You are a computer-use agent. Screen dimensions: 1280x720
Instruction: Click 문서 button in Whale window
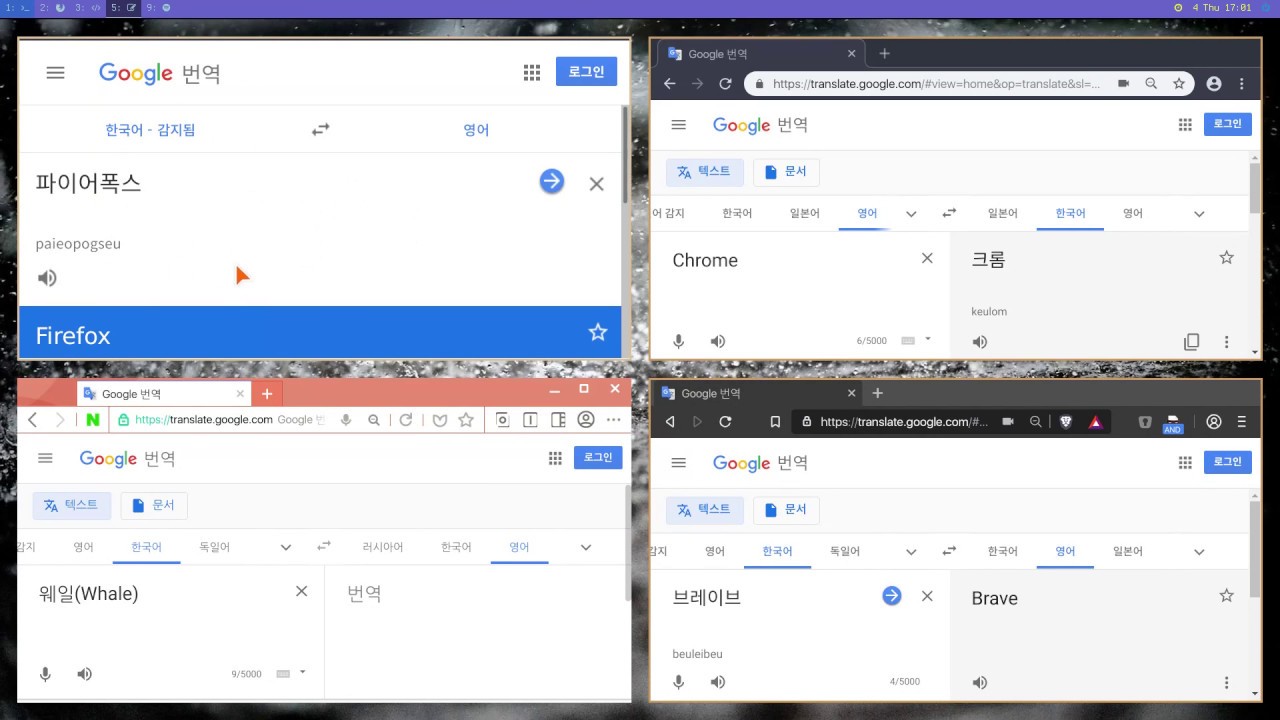[154, 505]
